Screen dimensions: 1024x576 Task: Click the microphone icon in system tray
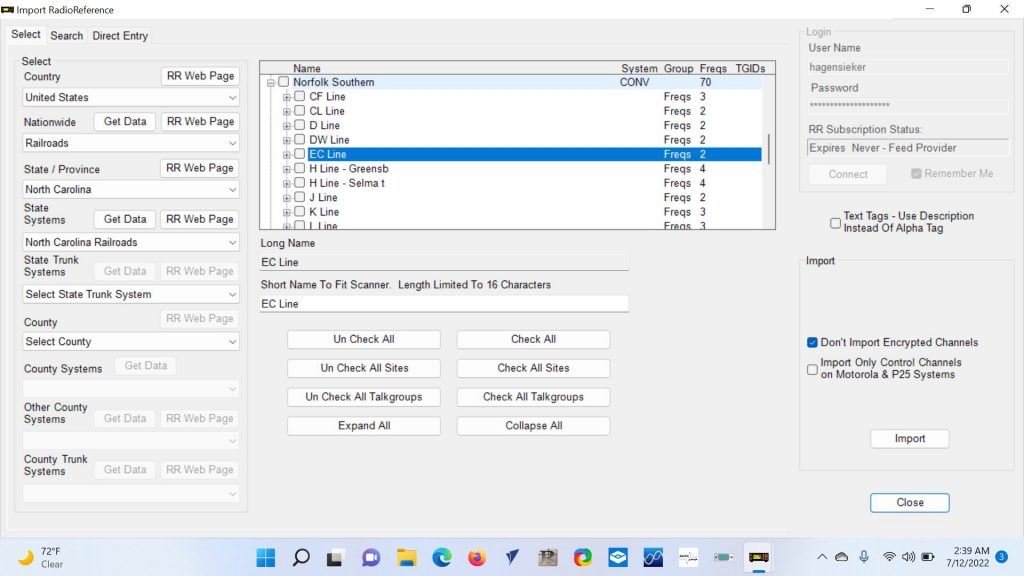pos(864,557)
